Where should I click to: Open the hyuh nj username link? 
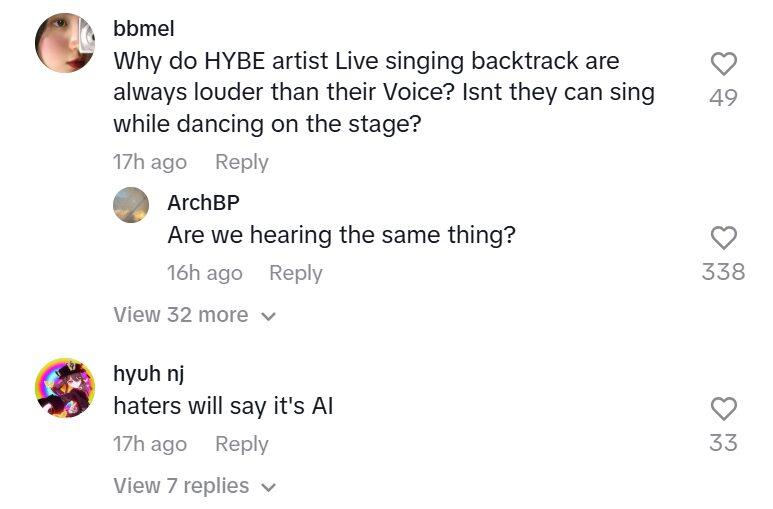149,374
